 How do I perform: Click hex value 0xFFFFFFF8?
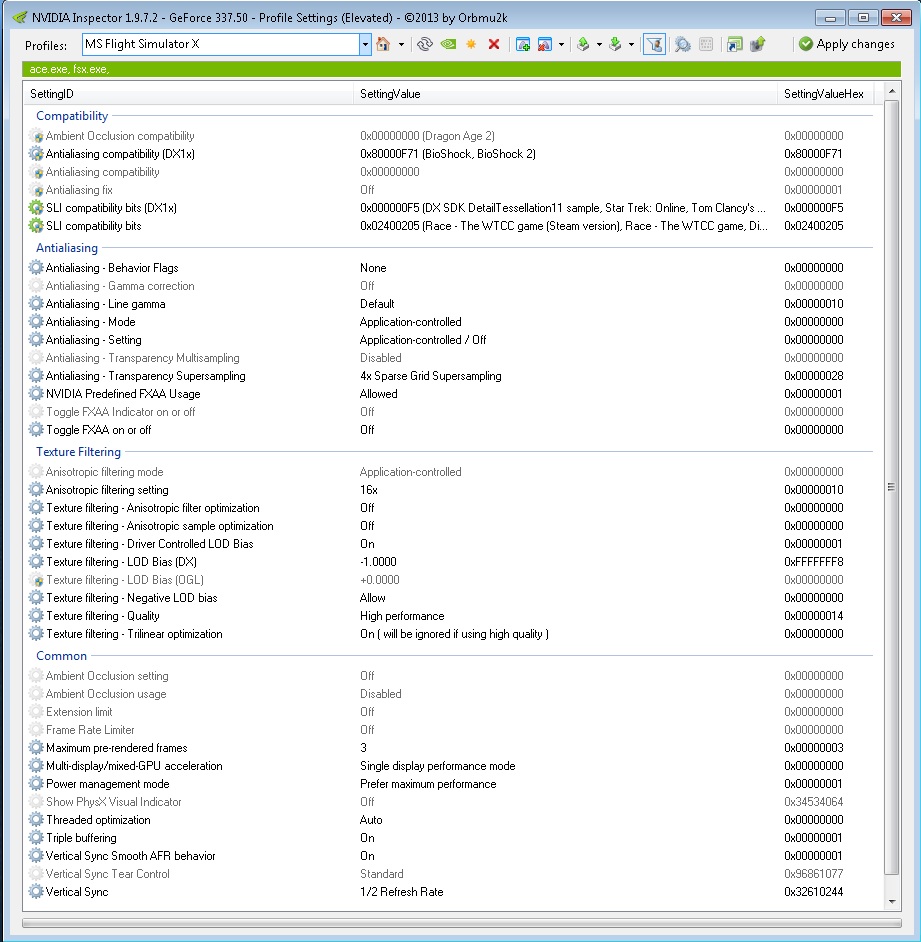[813, 562]
